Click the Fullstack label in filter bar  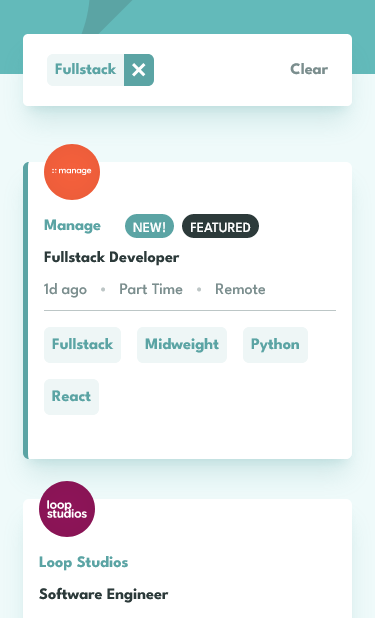coord(85,70)
